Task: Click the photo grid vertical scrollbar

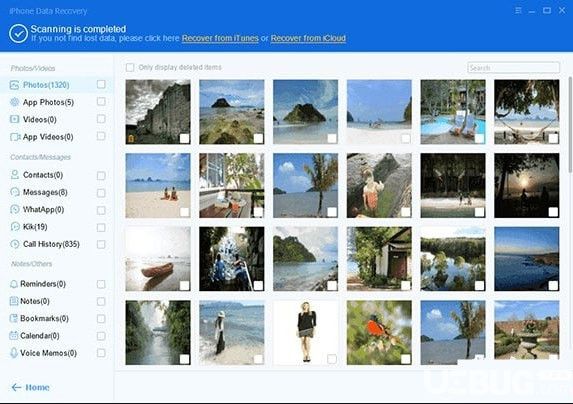Action: [570, 124]
